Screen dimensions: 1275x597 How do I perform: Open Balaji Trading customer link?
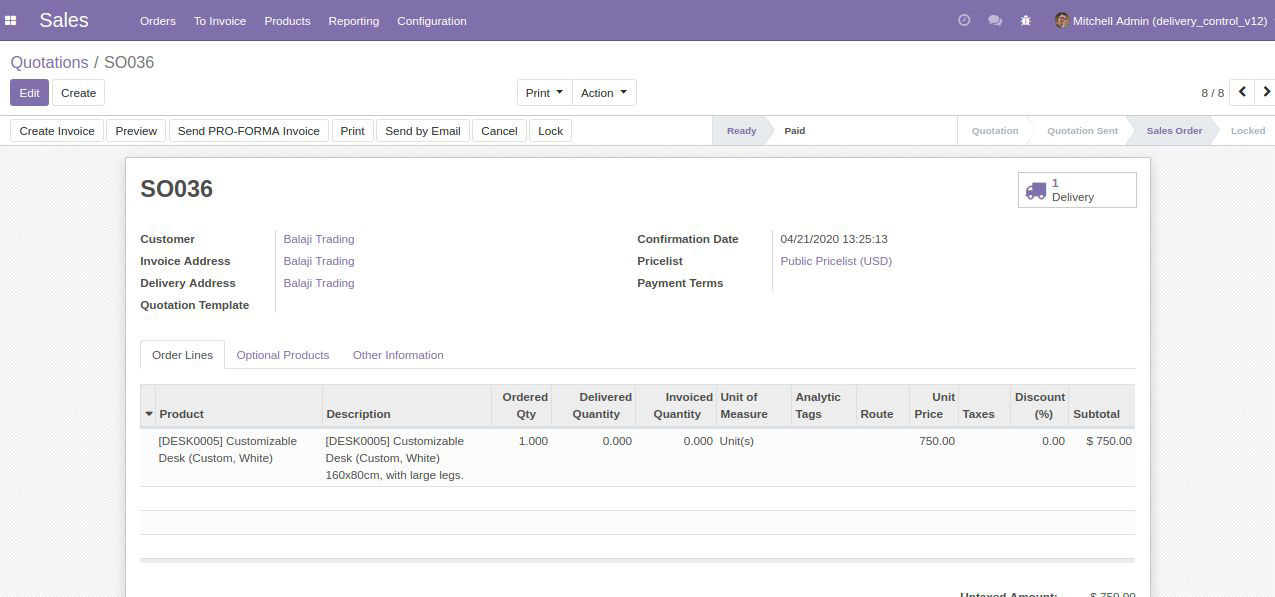tap(319, 239)
